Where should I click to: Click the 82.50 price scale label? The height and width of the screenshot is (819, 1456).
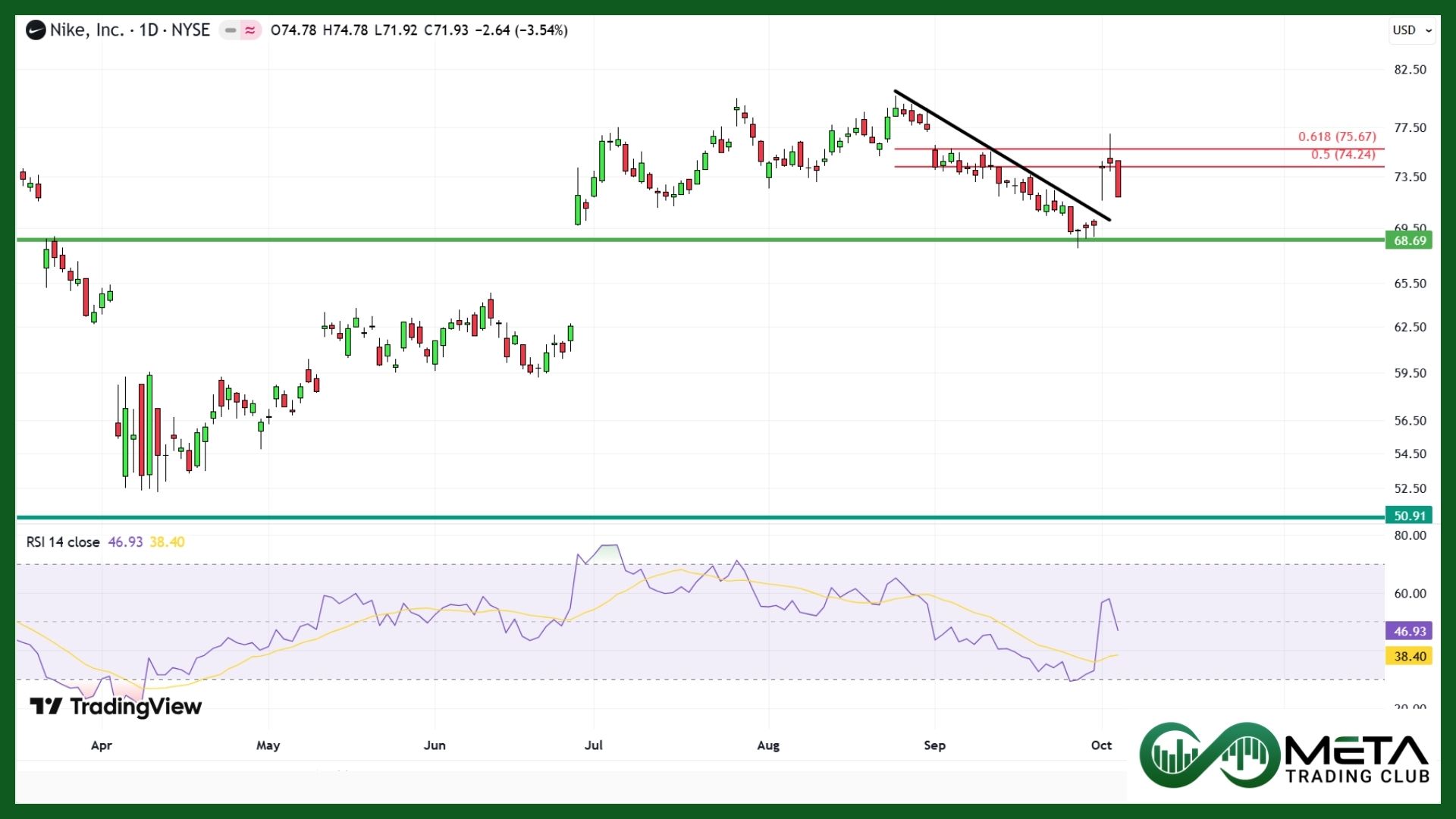click(x=1410, y=70)
